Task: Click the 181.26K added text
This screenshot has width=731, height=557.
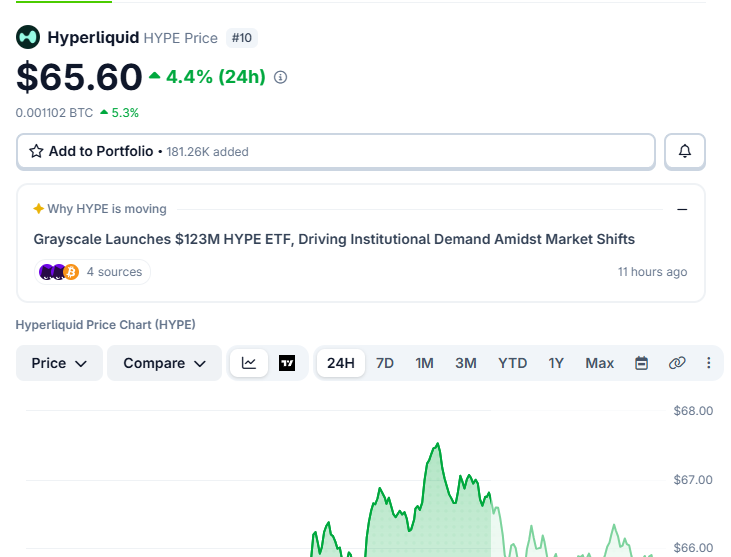Action: tap(207, 152)
